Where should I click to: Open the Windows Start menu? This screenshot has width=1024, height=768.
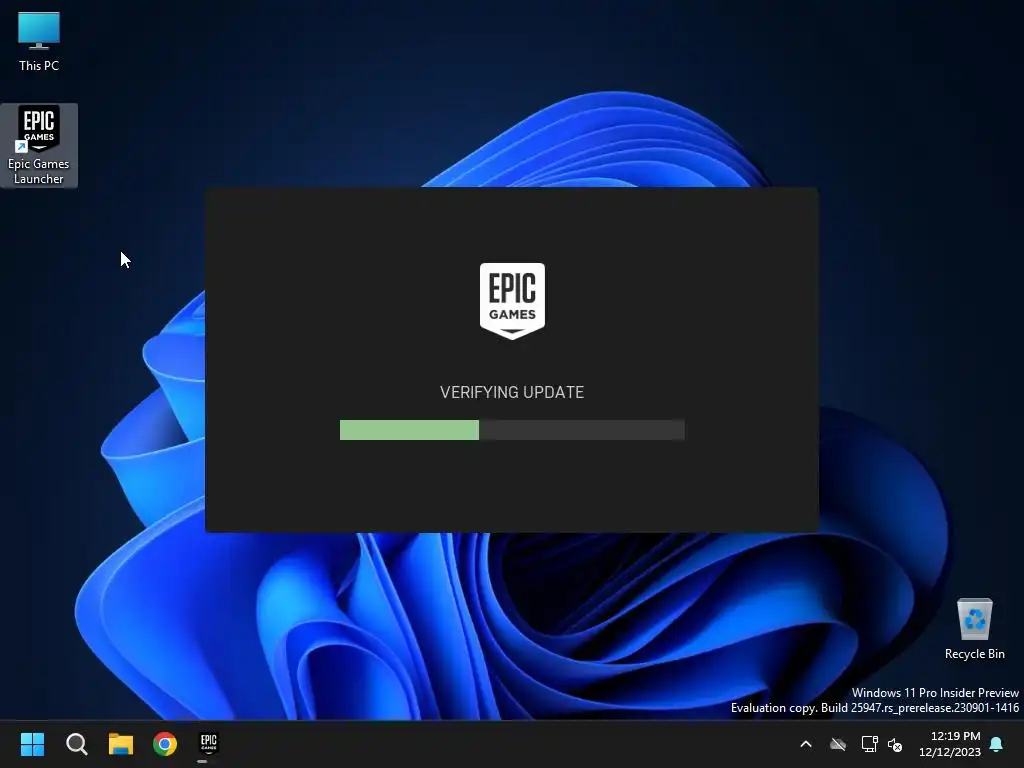point(32,744)
